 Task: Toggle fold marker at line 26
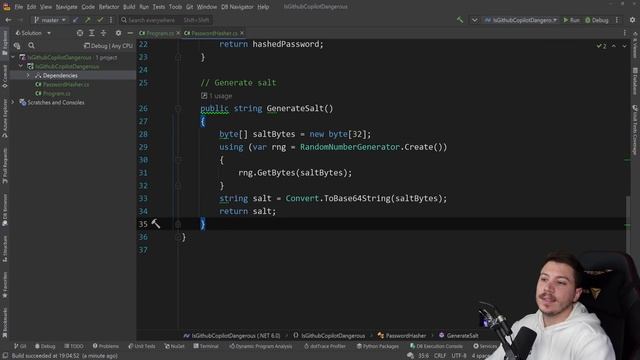[178, 108]
